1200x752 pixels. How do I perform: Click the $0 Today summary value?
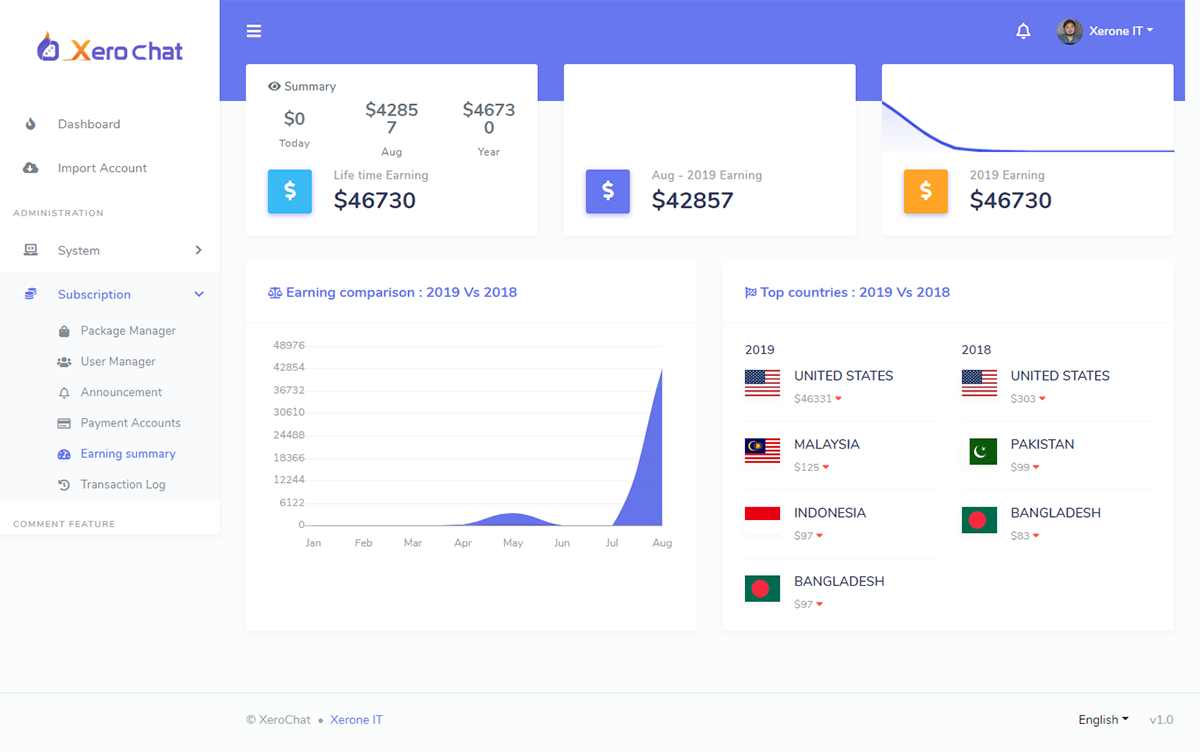pyautogui.click(x=294, y=119)
